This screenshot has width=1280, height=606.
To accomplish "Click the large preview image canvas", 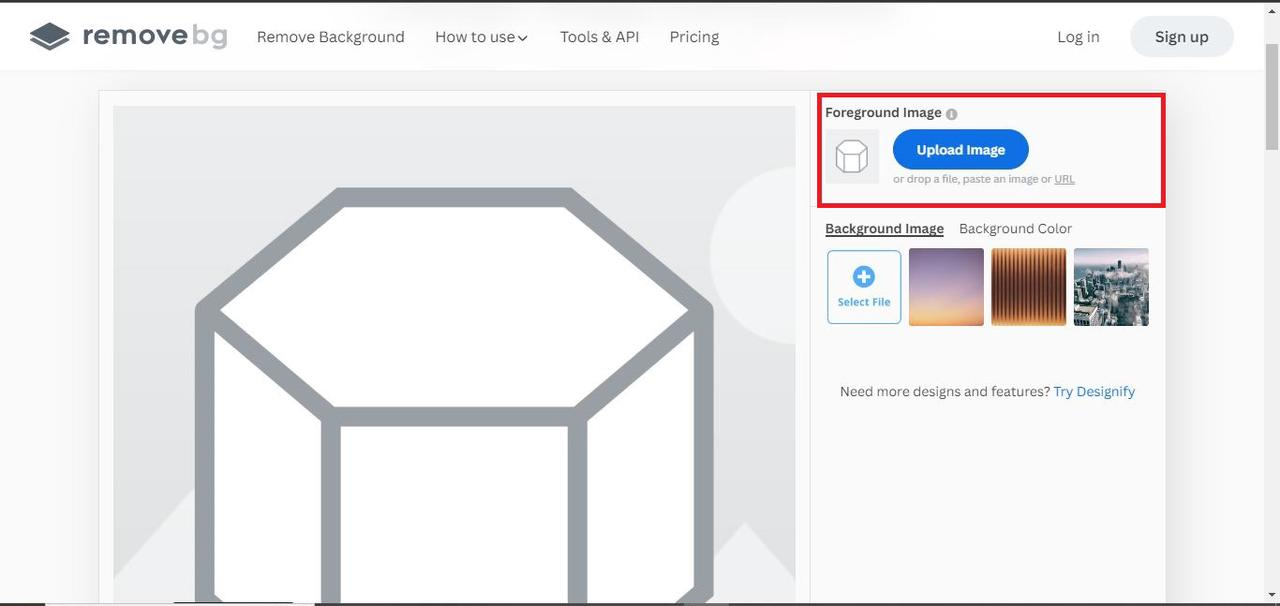I will 454,355.
